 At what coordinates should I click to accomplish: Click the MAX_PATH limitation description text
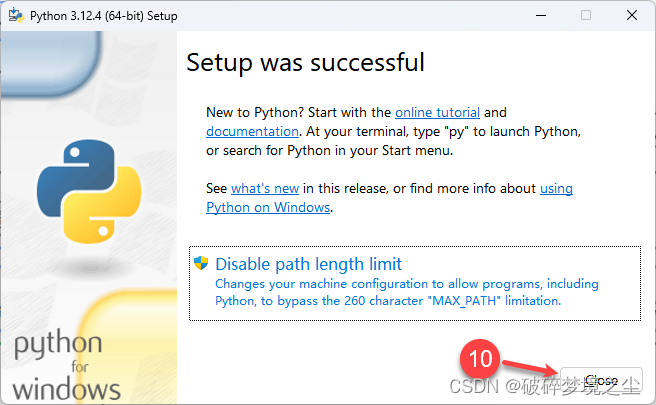tap(407, 292)
